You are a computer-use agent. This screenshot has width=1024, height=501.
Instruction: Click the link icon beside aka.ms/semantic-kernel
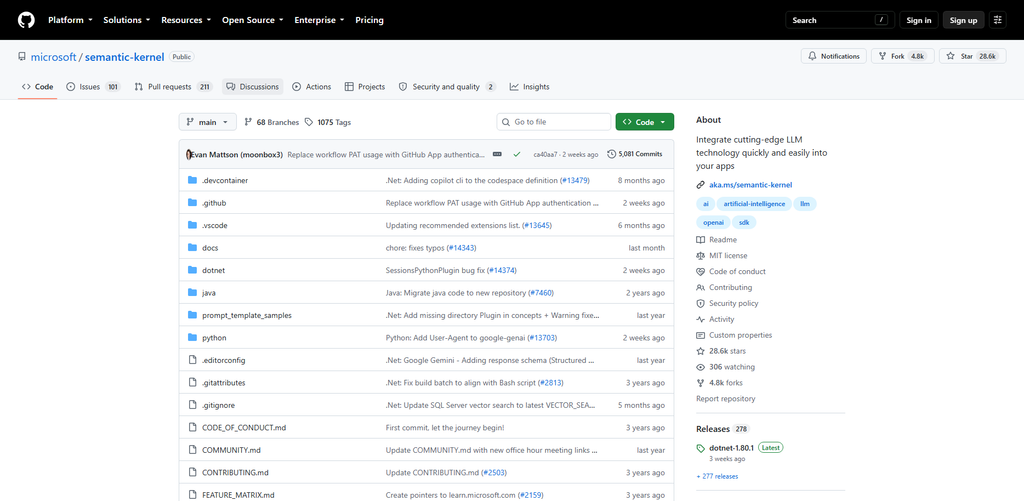pyautogui.click(x=701, y=185)
